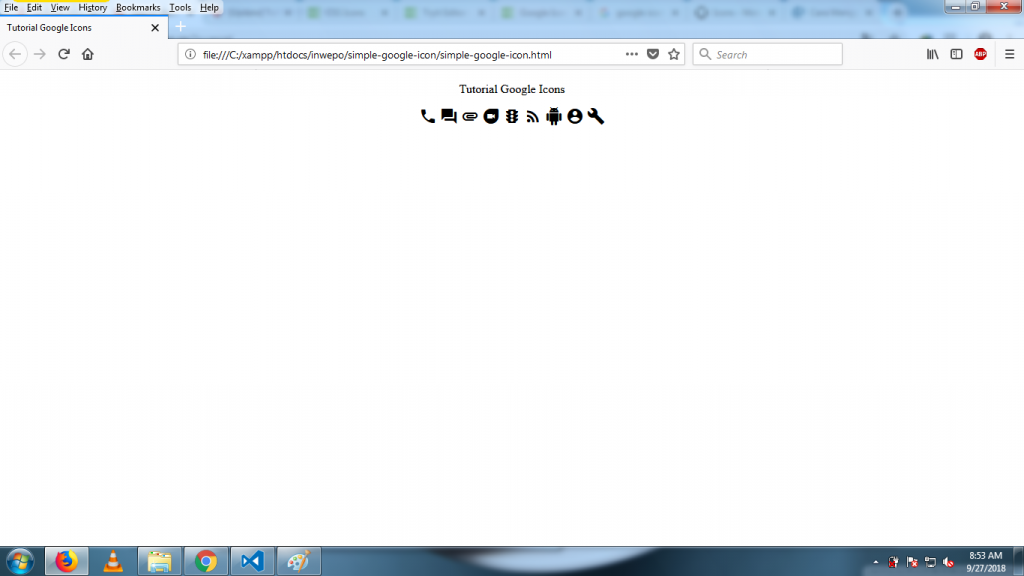
Task: Go forward one page
Action: pos(40,54)
